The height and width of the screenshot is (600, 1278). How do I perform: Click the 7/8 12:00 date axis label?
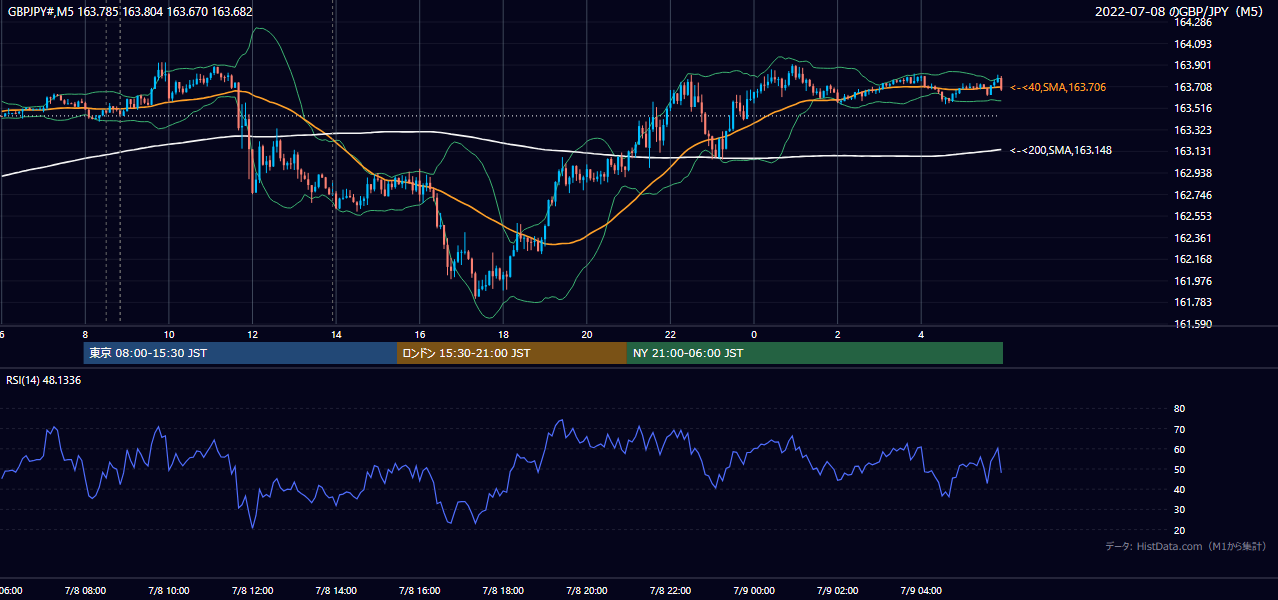click(252, 591)
